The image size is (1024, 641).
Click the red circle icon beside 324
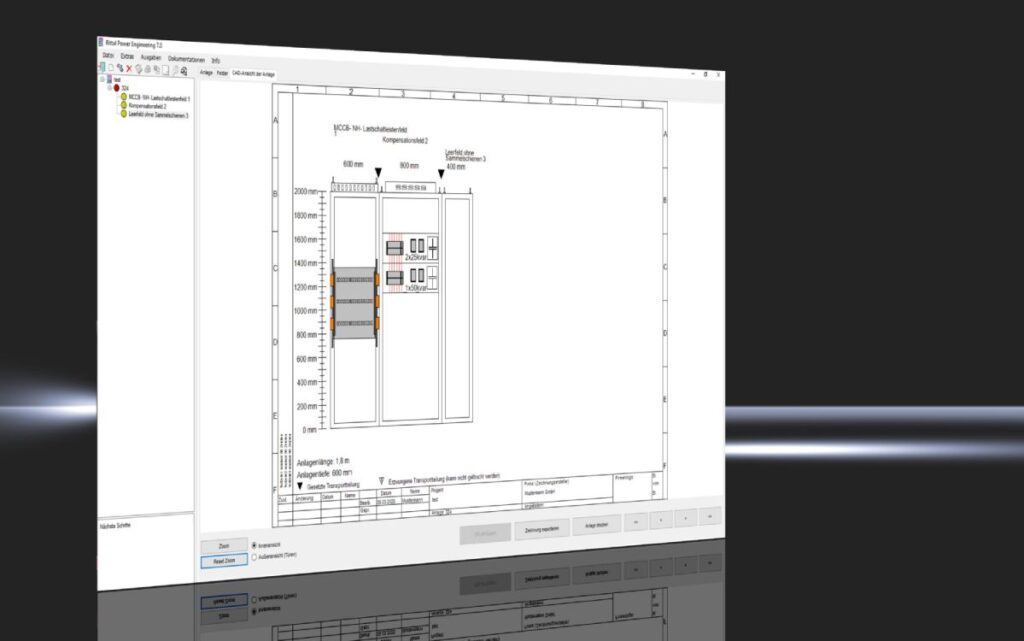tap(116, 88)
